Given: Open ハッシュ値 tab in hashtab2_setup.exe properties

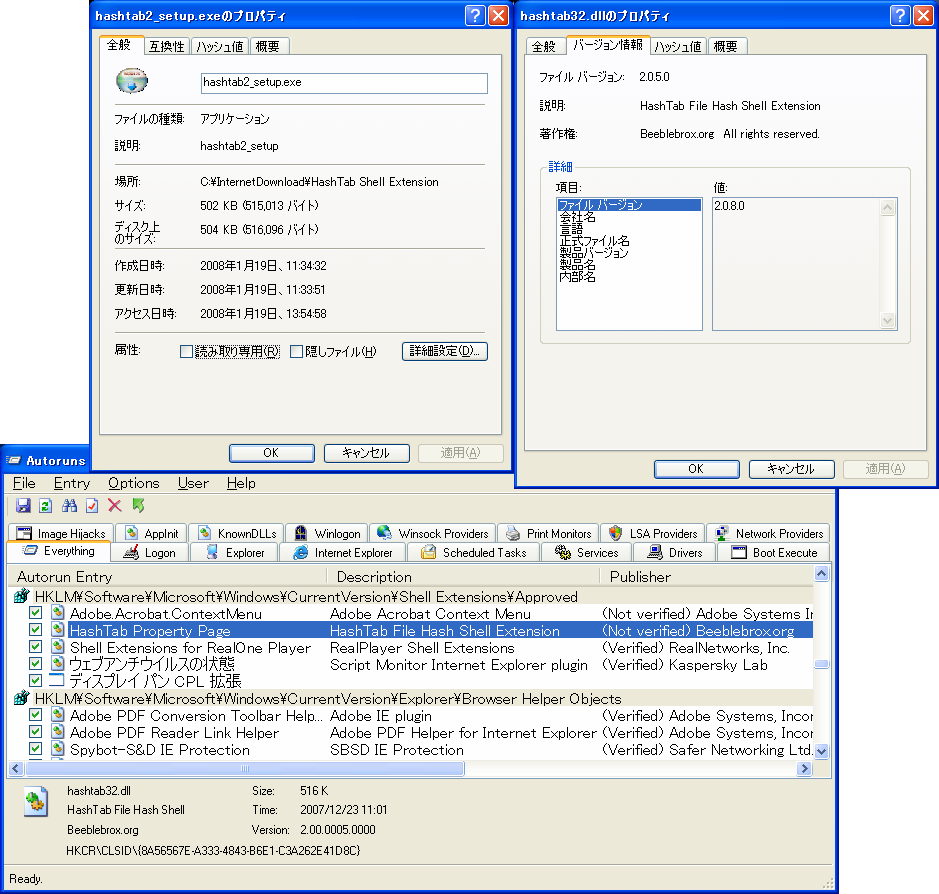Looking at the screenshot, I should click(220, 47).
